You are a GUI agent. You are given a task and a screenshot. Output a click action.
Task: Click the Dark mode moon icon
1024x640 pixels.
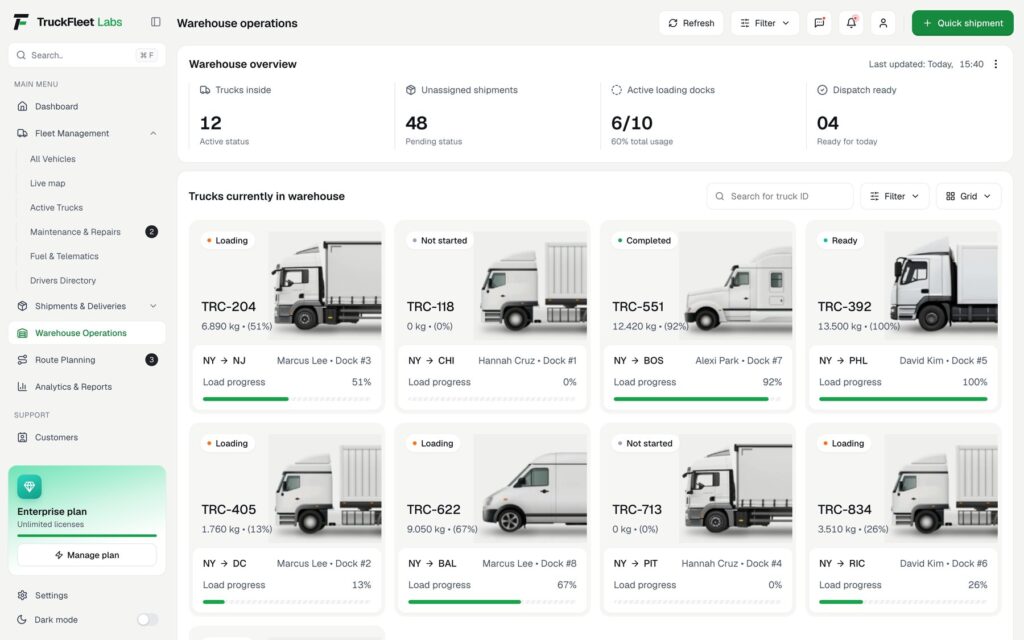pos(22,620)
